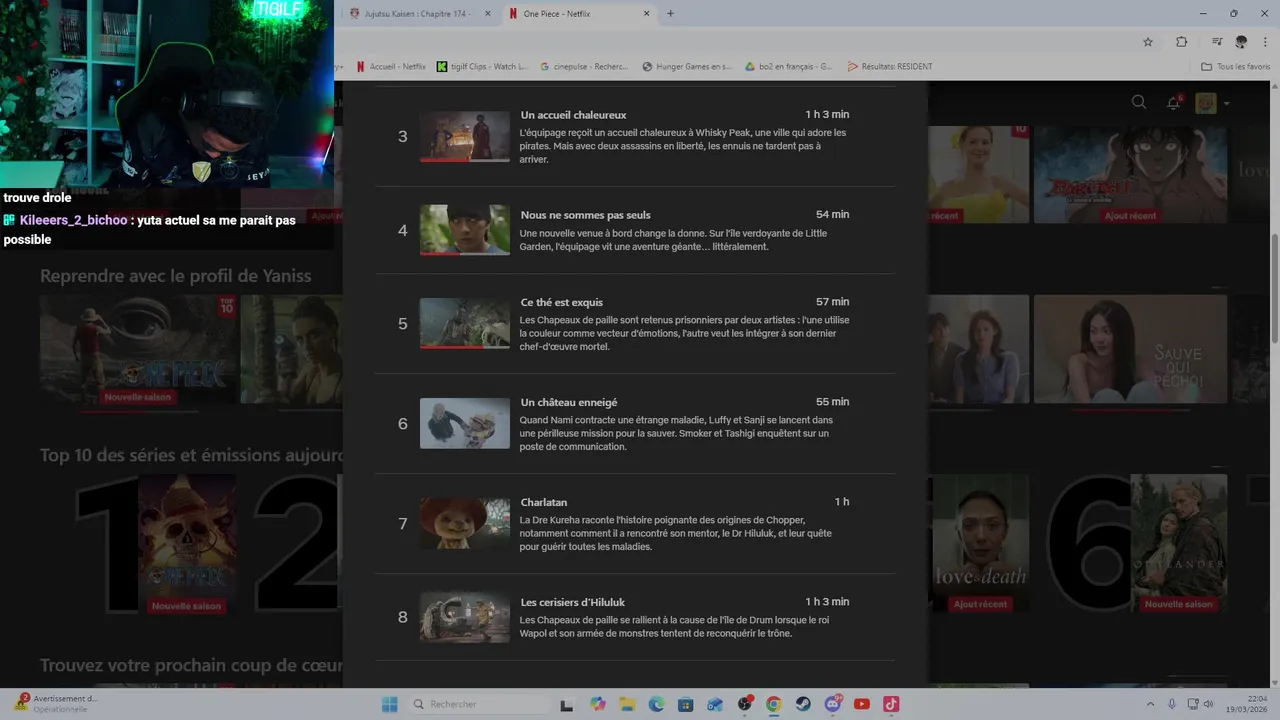Viewport: 1280px width, 720px height.
Task: Open the YouTube taskbar icon
Action: tap(862, 704)
